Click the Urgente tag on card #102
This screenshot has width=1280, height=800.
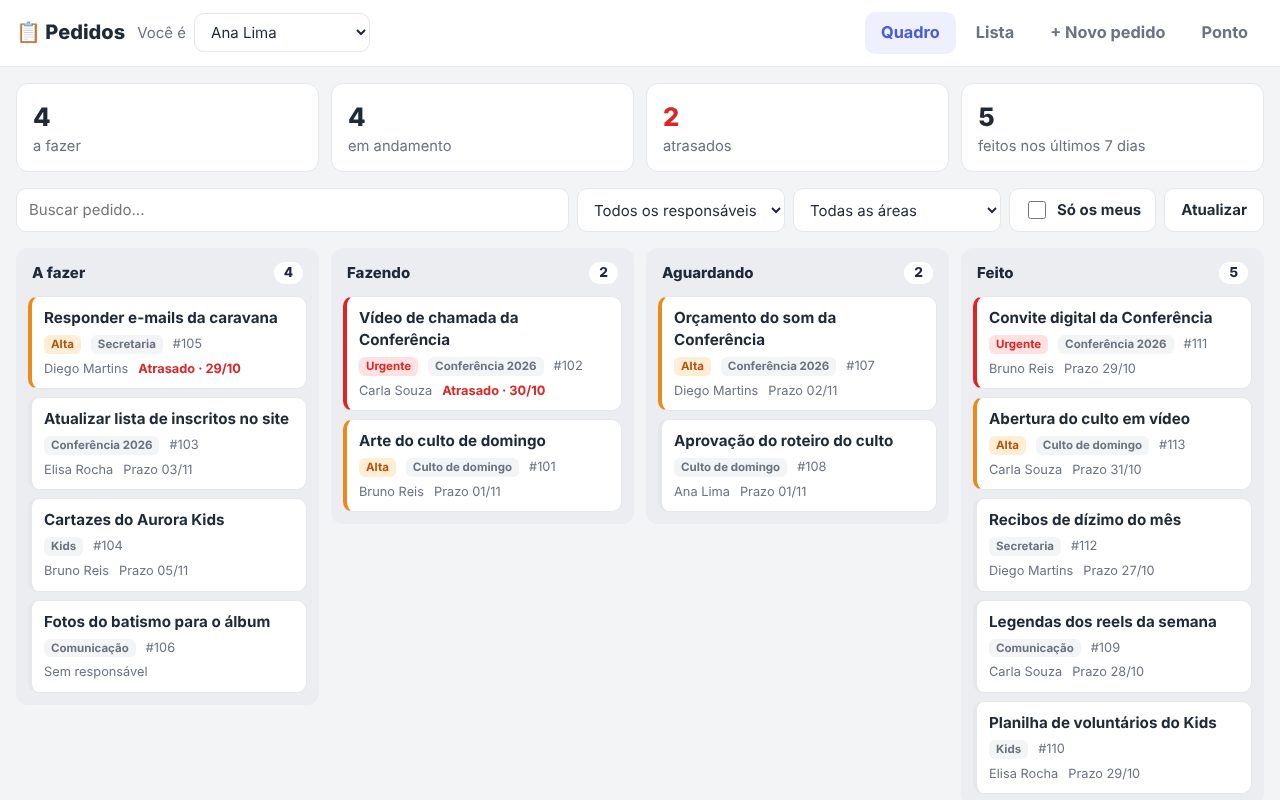388,366
